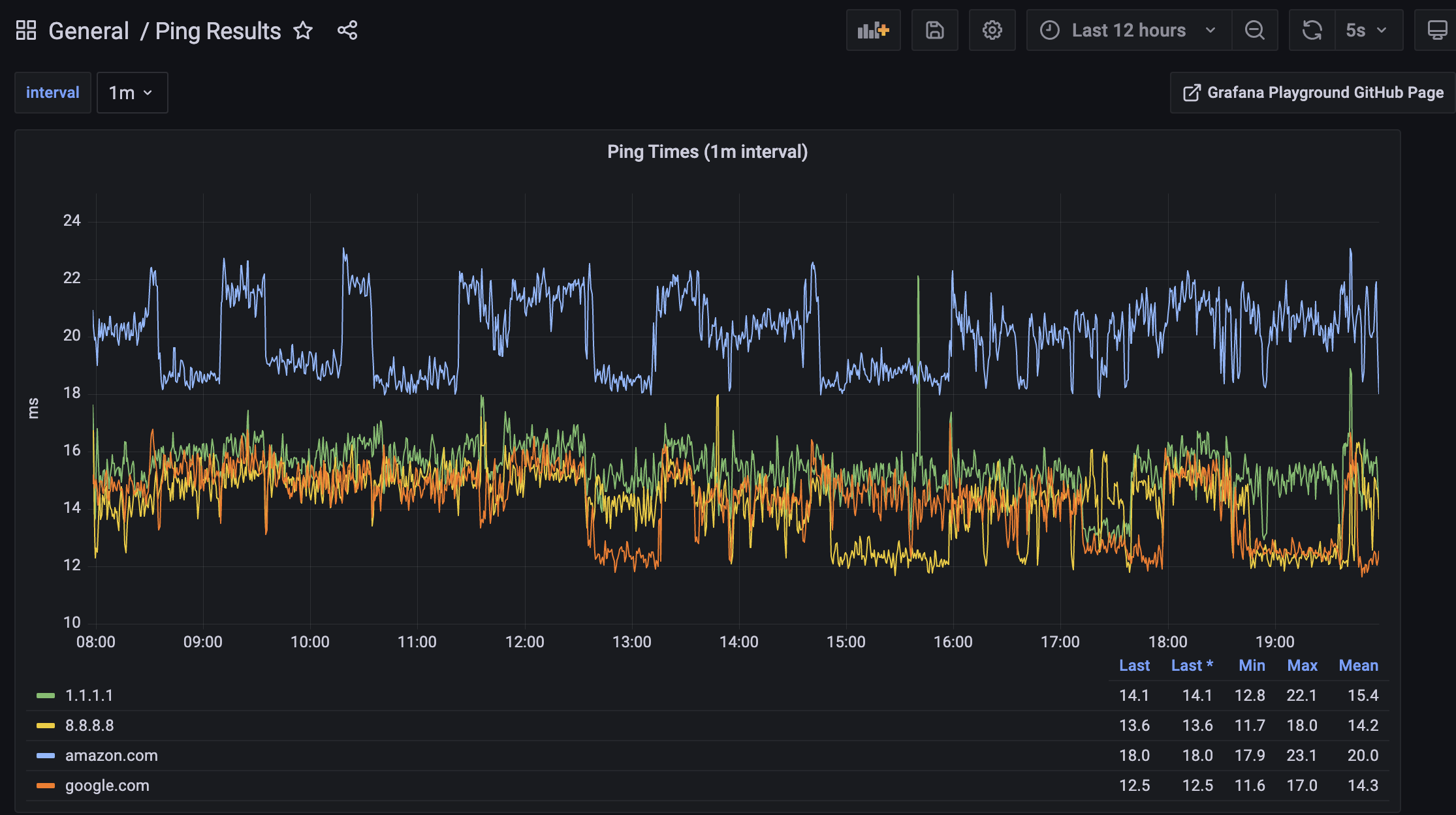Toggle 8.8.8.8 series in legend
The width and height of the screenshot is (1456, 815).
(89, 726)
